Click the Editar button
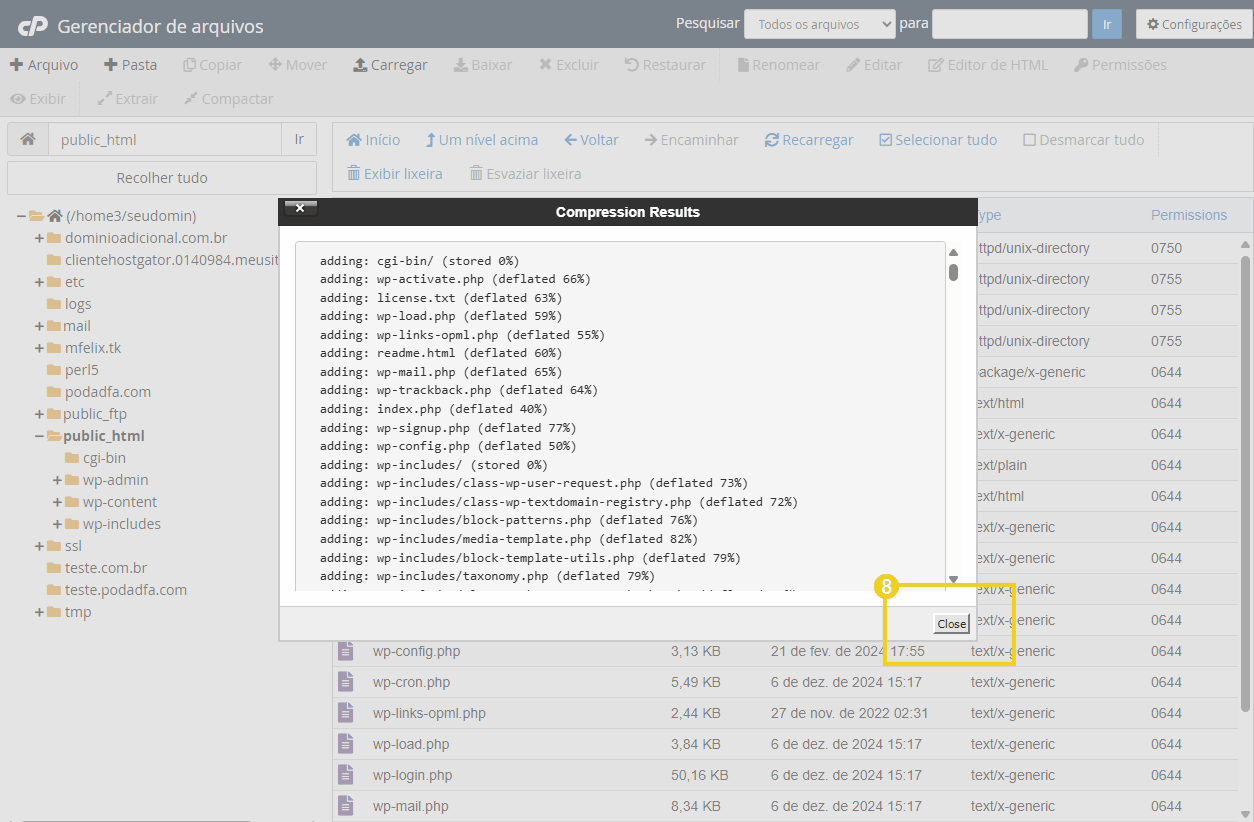The width and height of the screenshot is (1254, 822). pyautogui.click(x=873, y=65)
